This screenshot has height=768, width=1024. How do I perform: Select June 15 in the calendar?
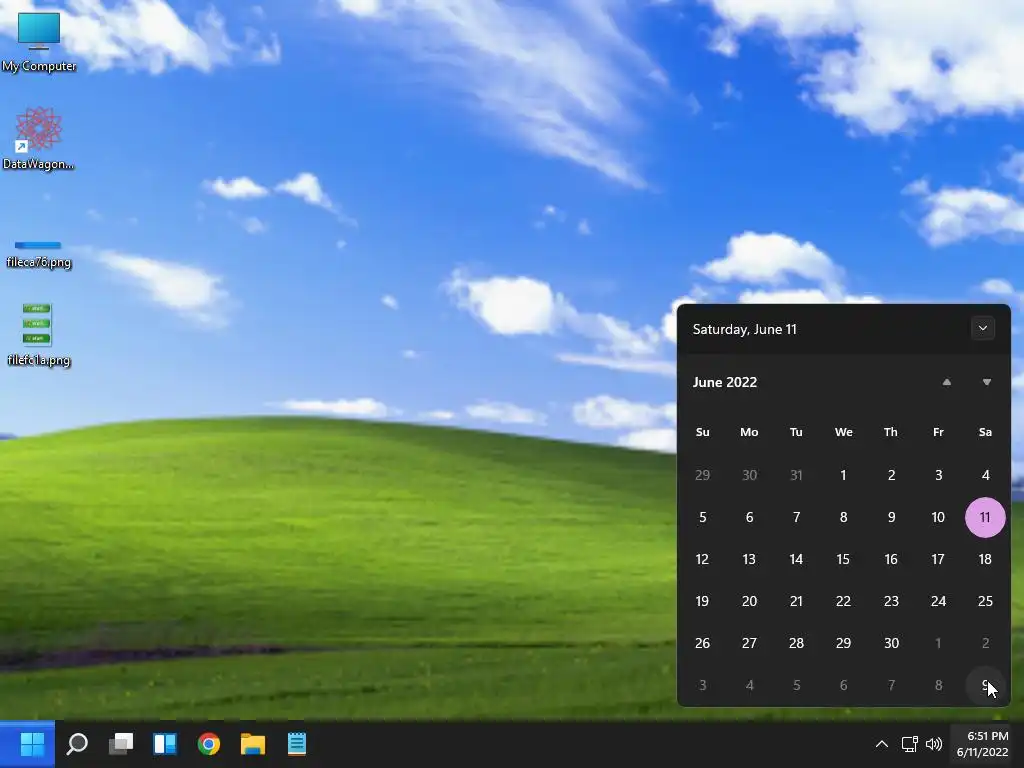click(843, 559)
